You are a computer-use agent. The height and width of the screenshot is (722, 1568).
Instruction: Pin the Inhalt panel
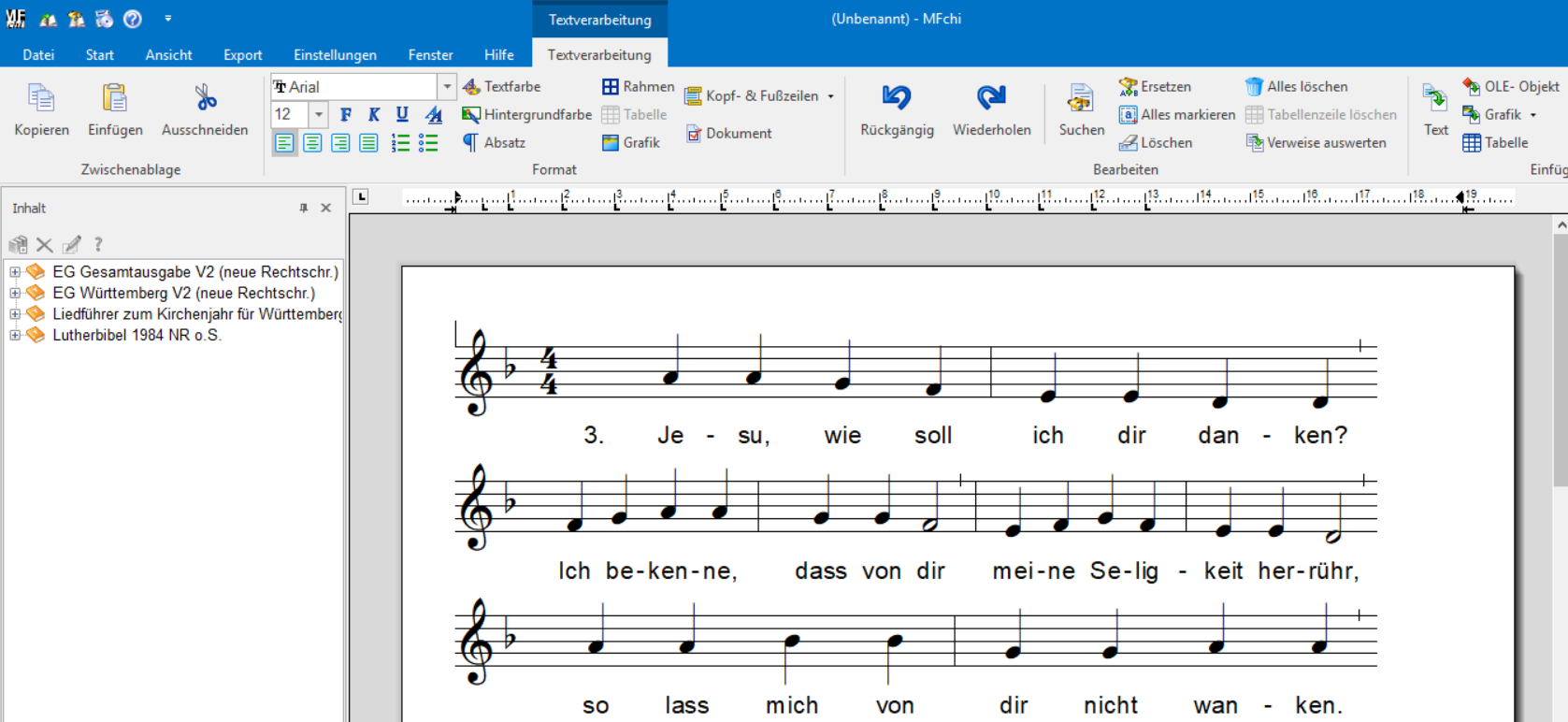[304, 208]
